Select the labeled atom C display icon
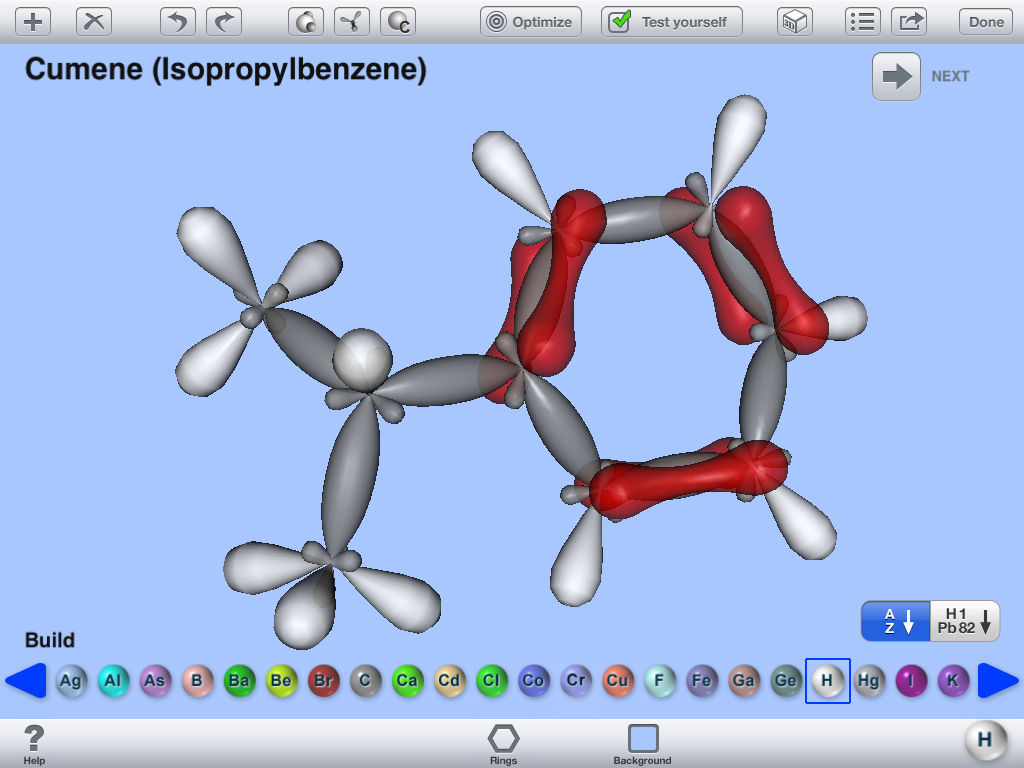1024x768 pixels. click(x=398, y=22)
